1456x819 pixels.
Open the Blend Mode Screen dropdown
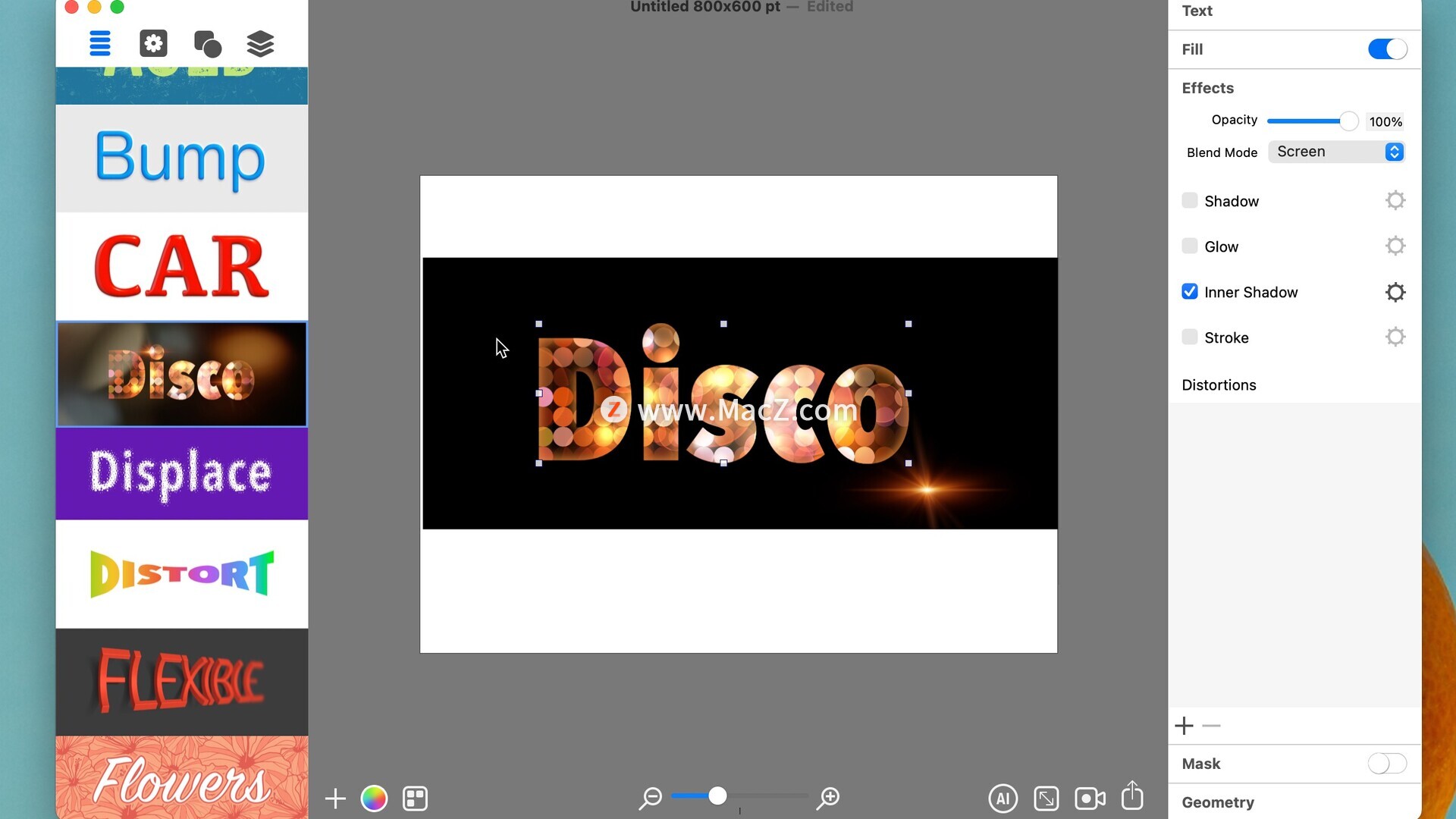(x=1336, y=152)
